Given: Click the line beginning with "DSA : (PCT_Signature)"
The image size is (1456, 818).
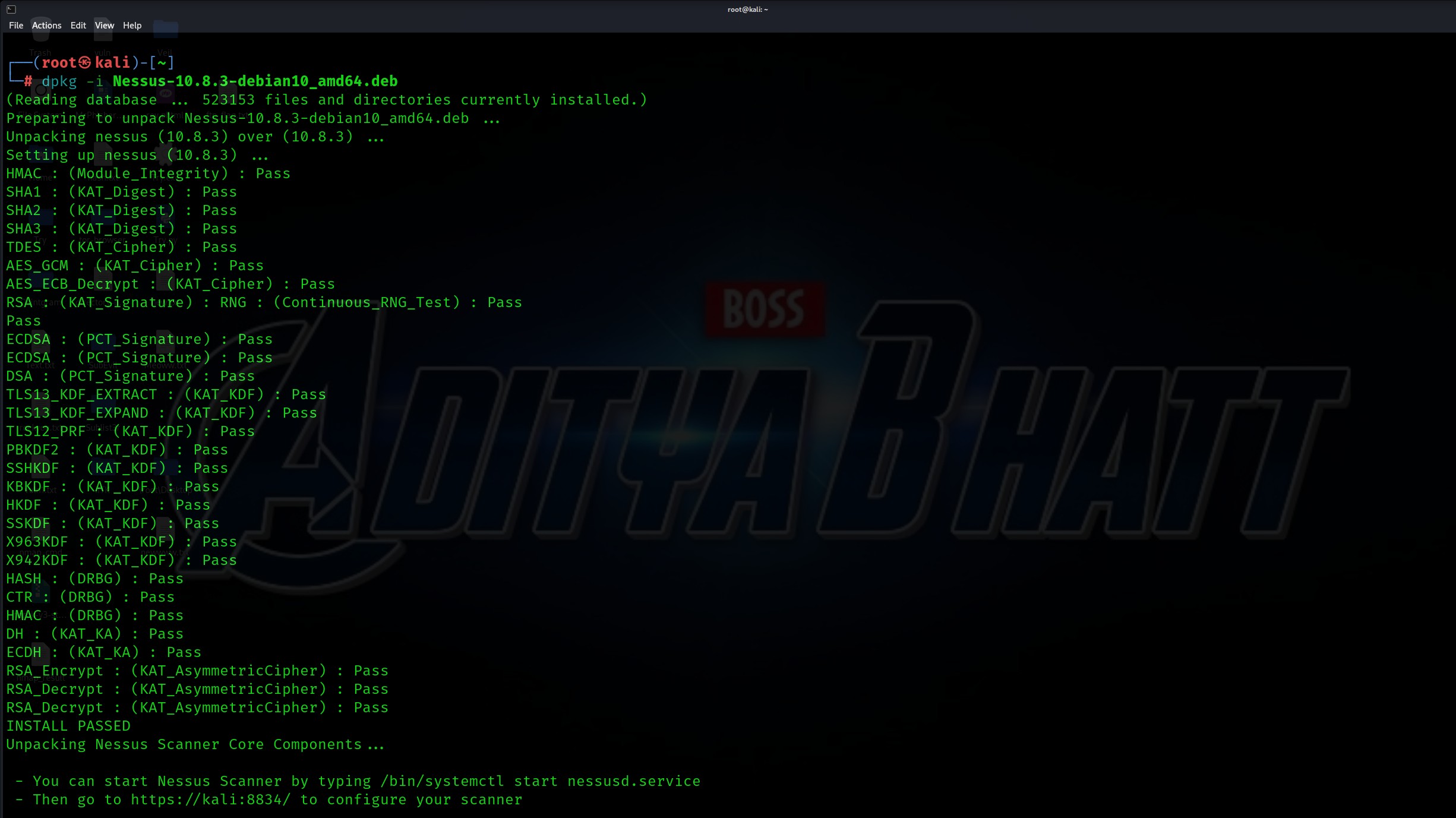Looking at the screenshot, I should click(x=130, y=376).
